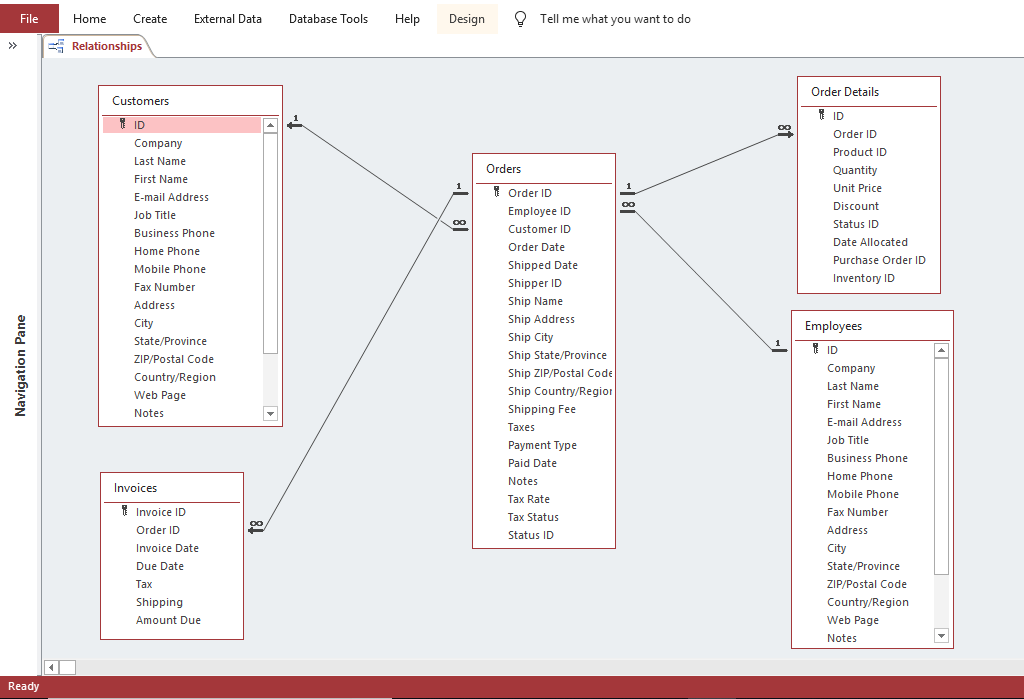Viewport: 1024px width, 699px height.
Task: Switch to the Database Tools tab
Action: tap(328, 19)
